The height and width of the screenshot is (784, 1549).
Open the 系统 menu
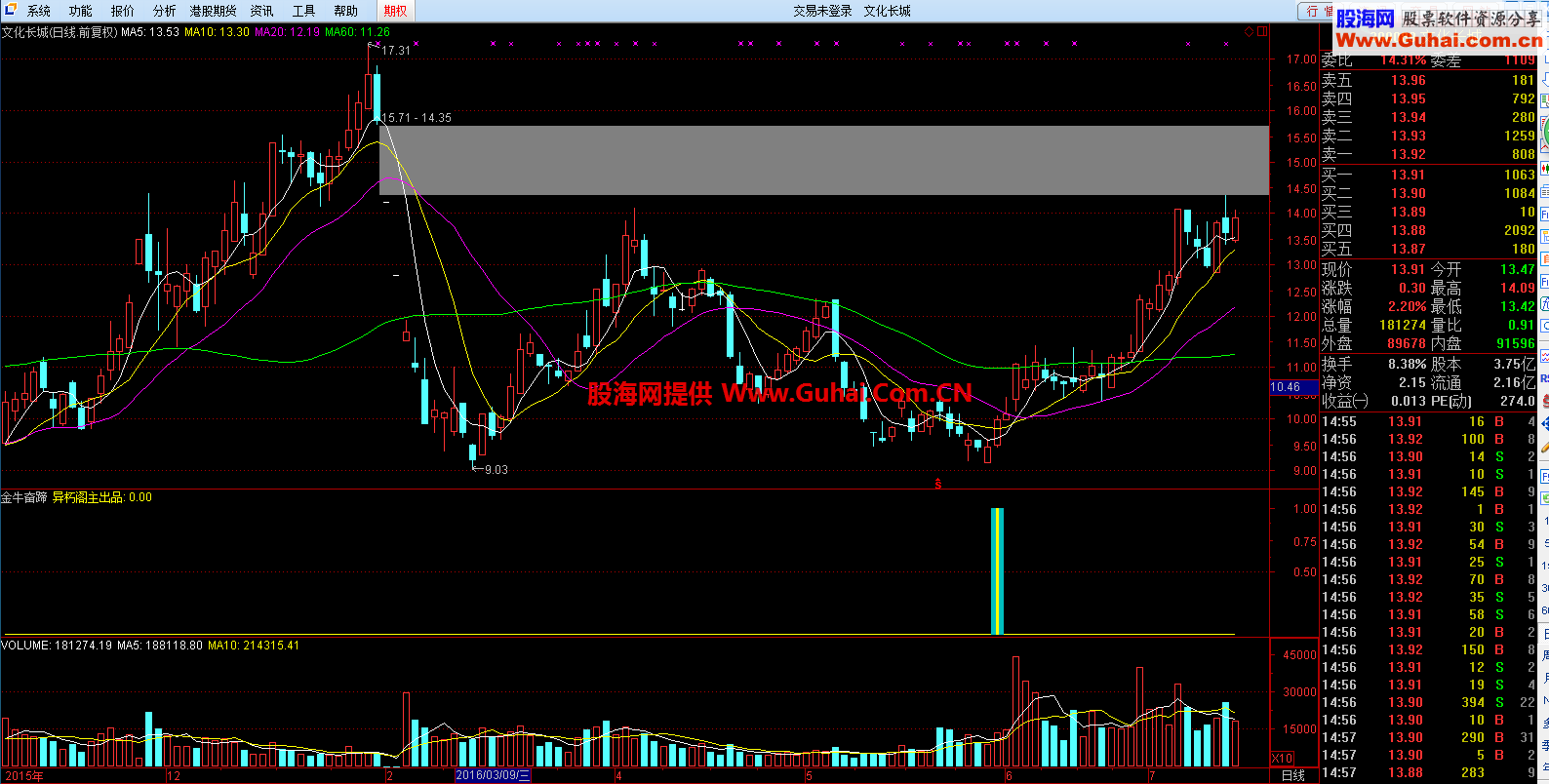pos(39,11)
